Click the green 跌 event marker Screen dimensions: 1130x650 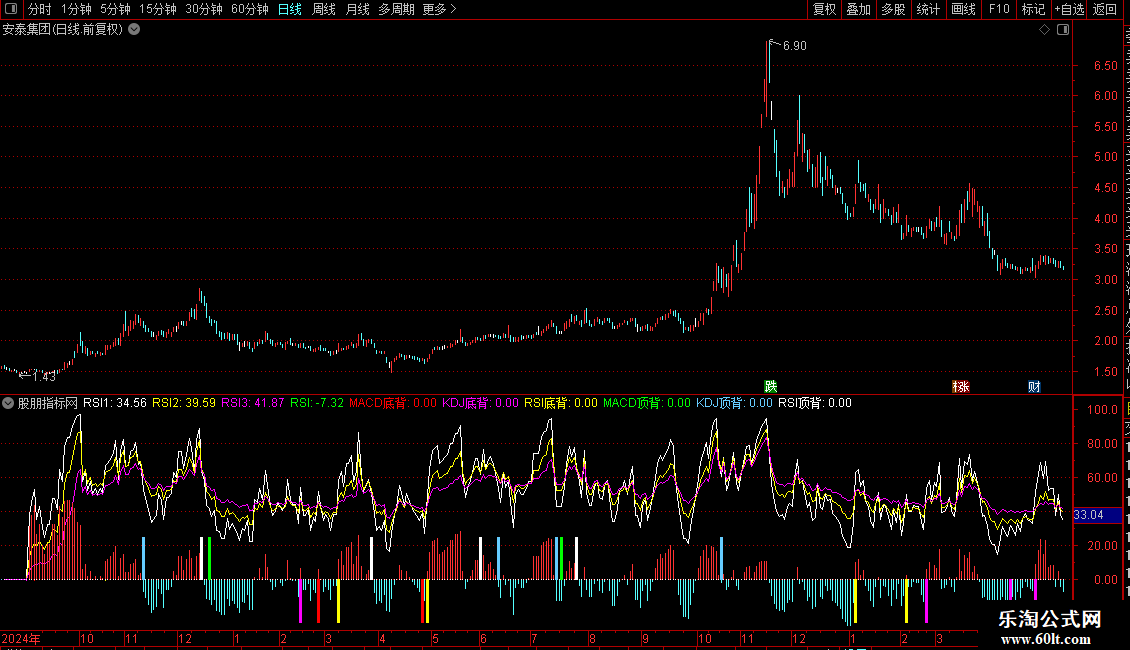770,386
